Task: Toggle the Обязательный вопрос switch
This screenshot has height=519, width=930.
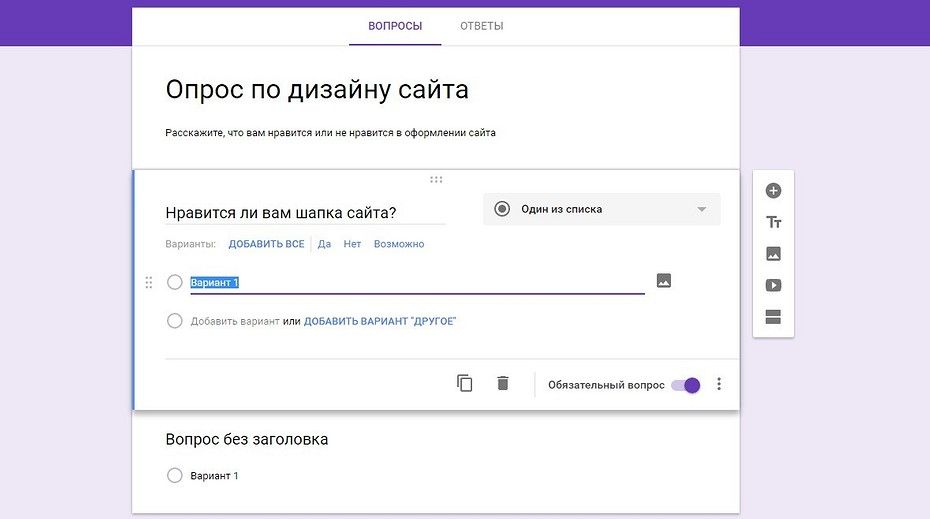Action: [x=686, y=385]
